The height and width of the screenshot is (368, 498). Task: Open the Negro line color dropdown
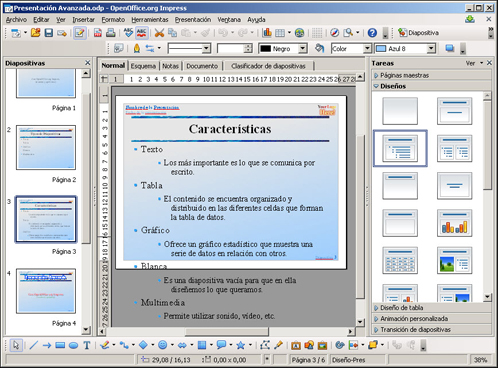(303, 49)
